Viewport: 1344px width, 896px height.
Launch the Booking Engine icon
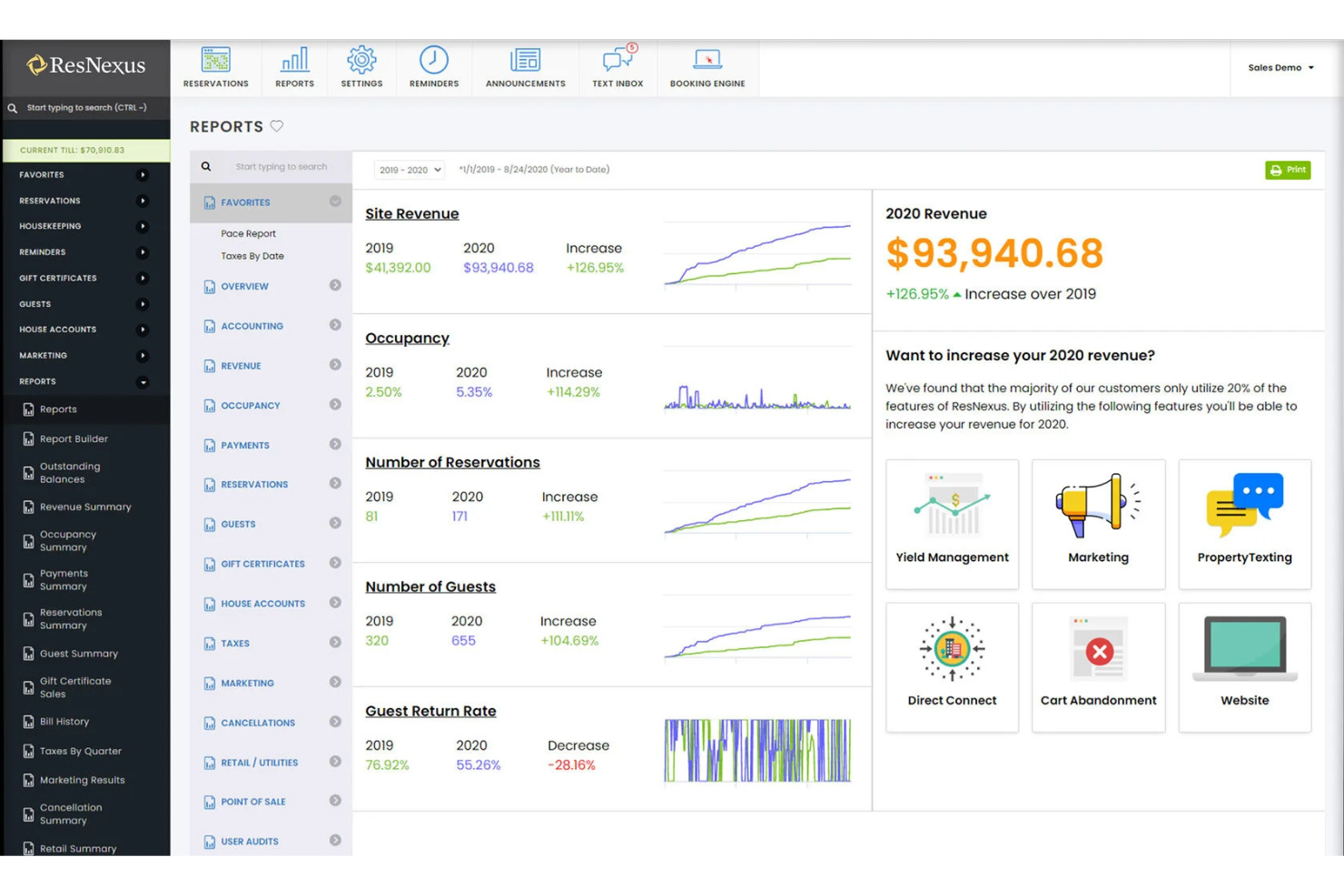pyautogui.click(x=707, y=60)
